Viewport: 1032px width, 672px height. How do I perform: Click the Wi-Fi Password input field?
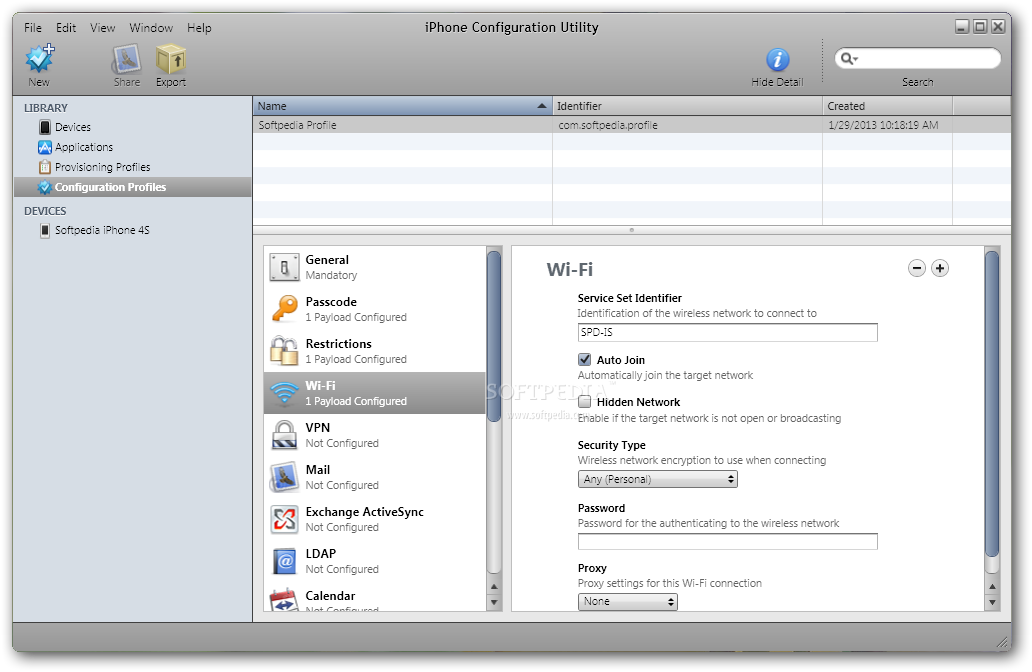coord(727,542)
